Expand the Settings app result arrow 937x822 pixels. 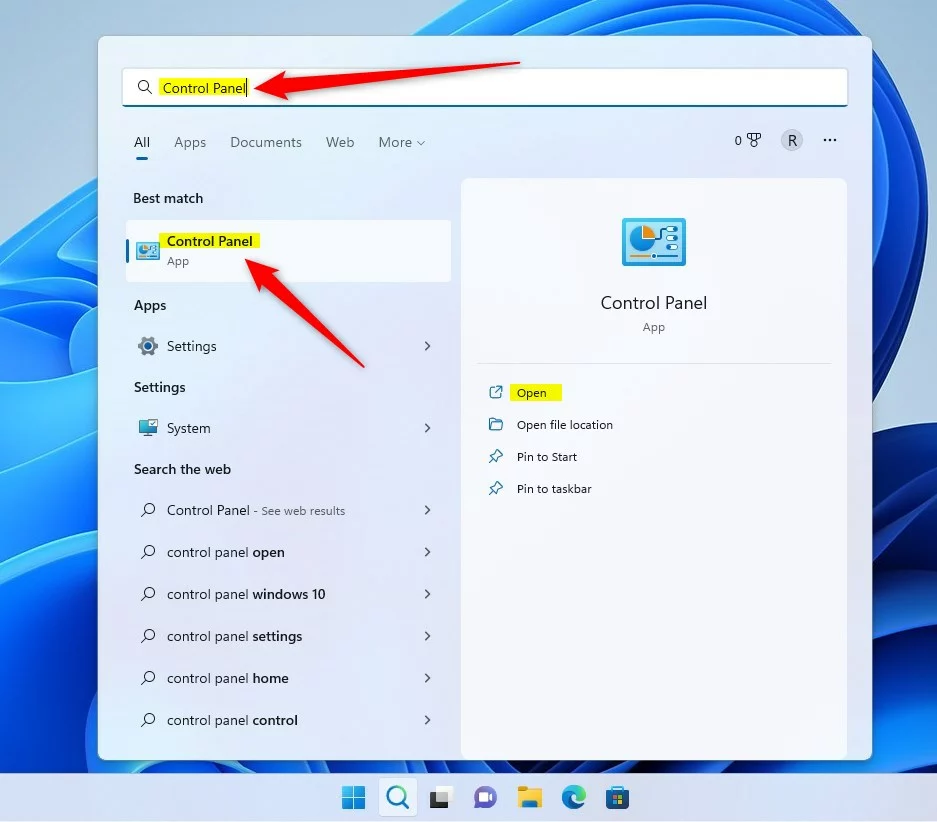(427, 346)
